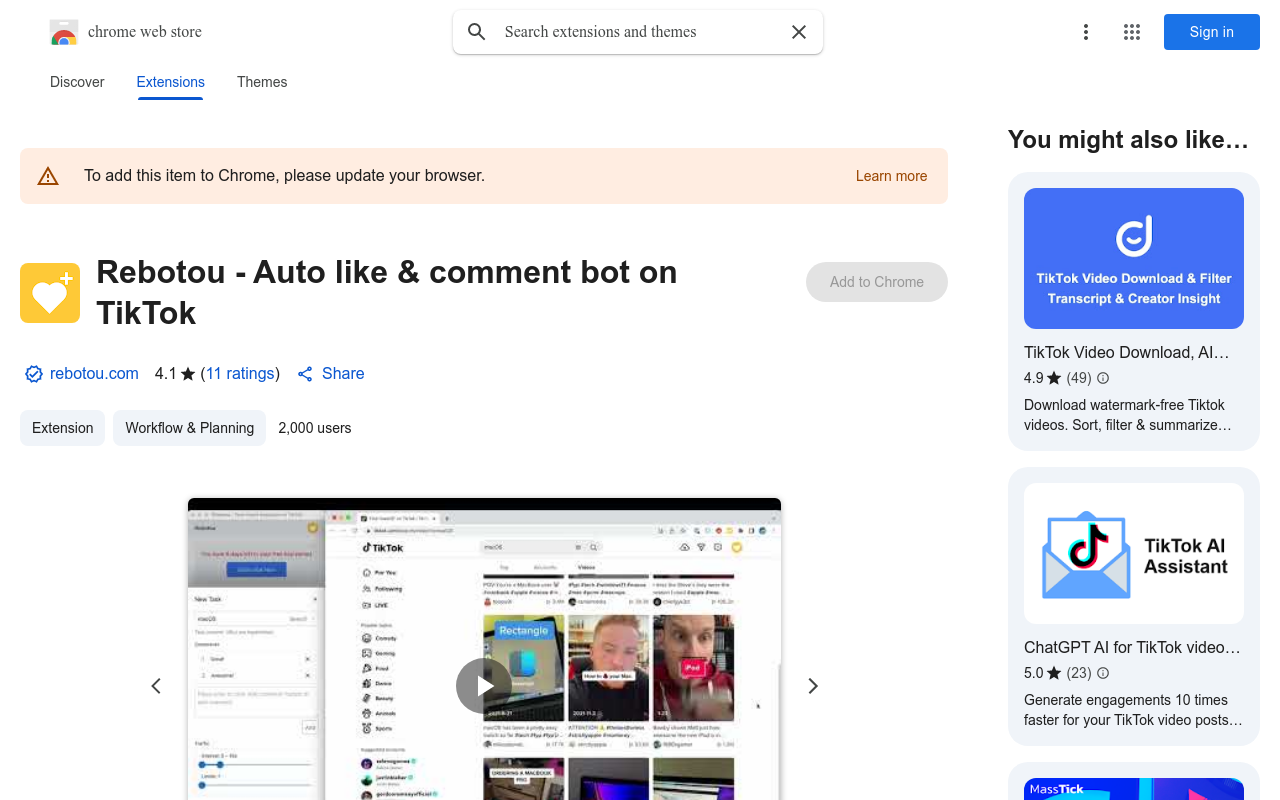The height and width of the screenshot is (800, 1280).
Task: Click the Sign in button
Action: (1212, 32)
